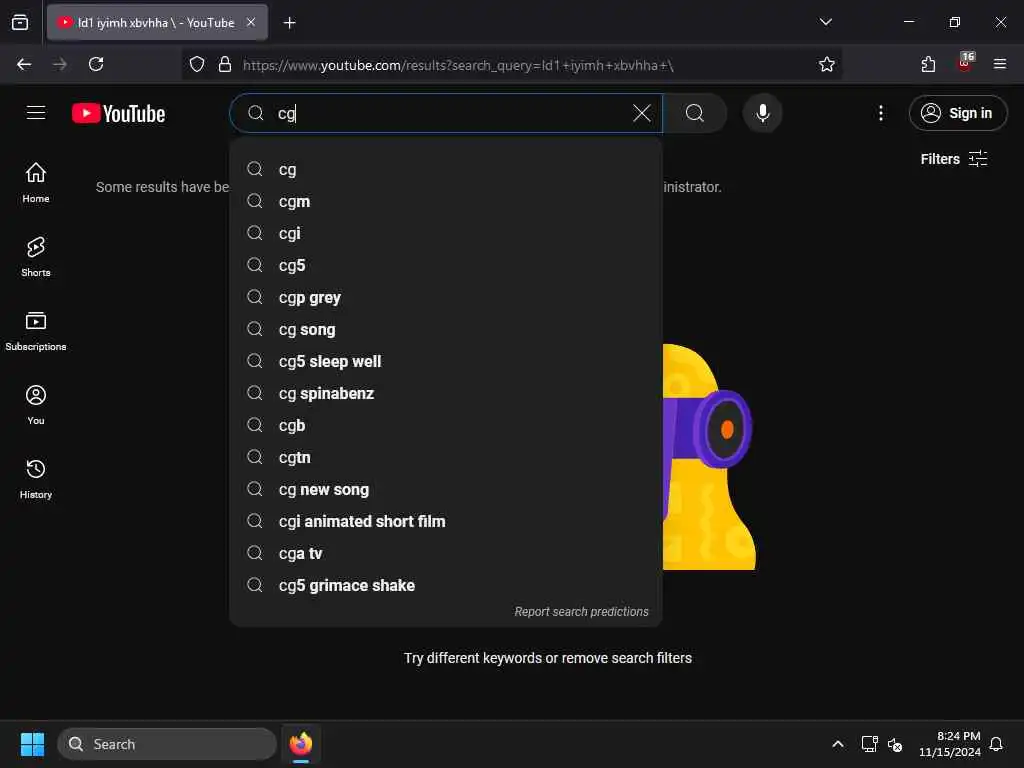Reload the page

coord(96,64)
